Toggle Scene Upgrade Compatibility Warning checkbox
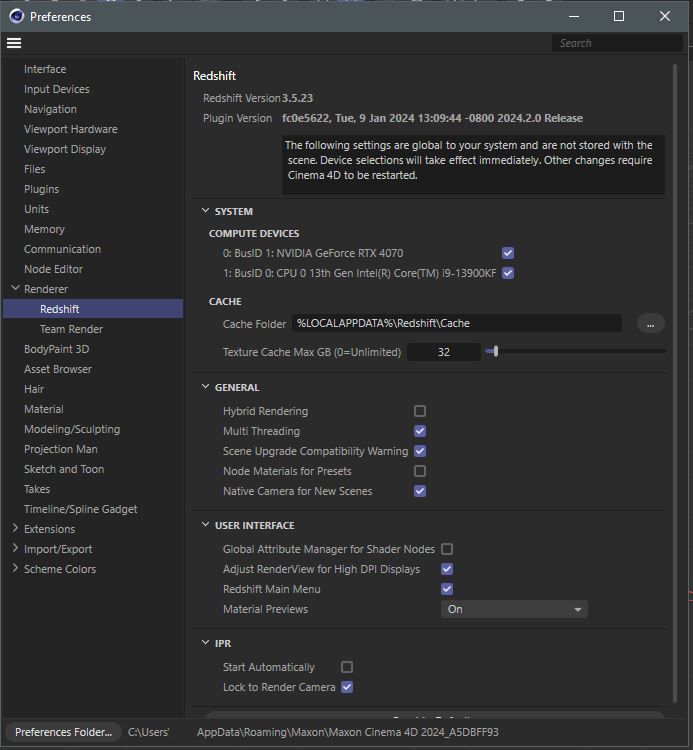Viewport: 693px width, 750px height. pos(420,451)
